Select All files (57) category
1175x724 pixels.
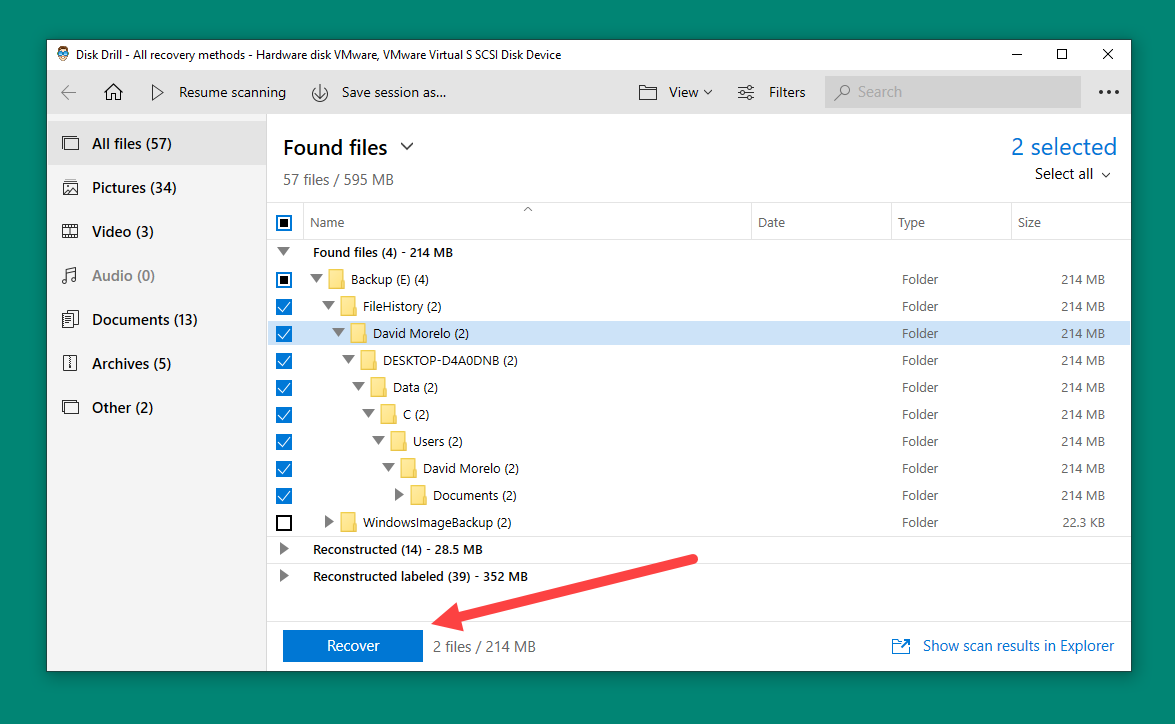coord(157,143)
